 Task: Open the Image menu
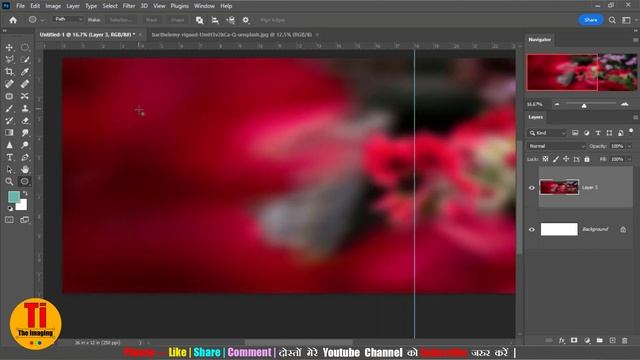53,6
